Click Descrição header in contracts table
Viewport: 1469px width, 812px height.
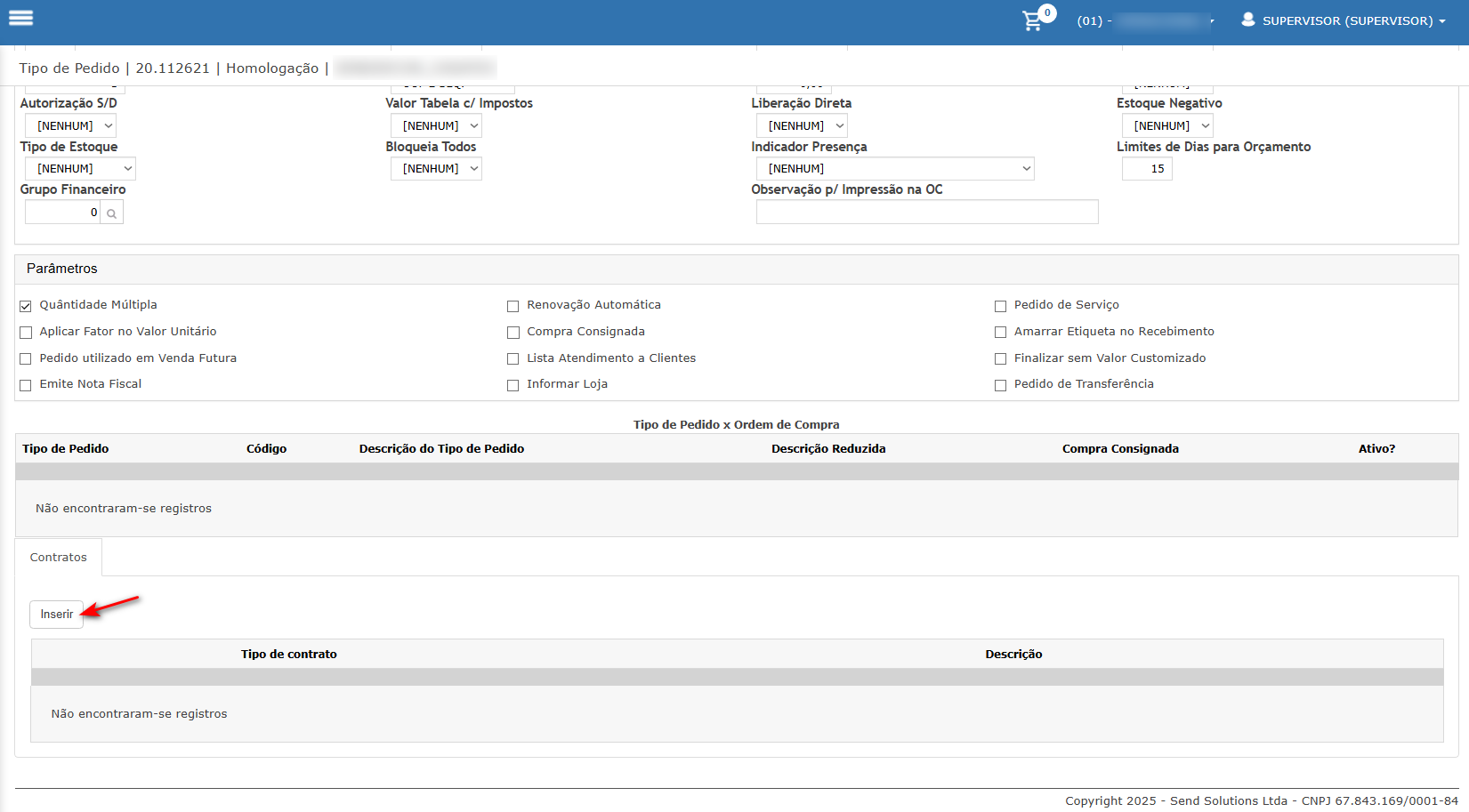pos(1013,655)
